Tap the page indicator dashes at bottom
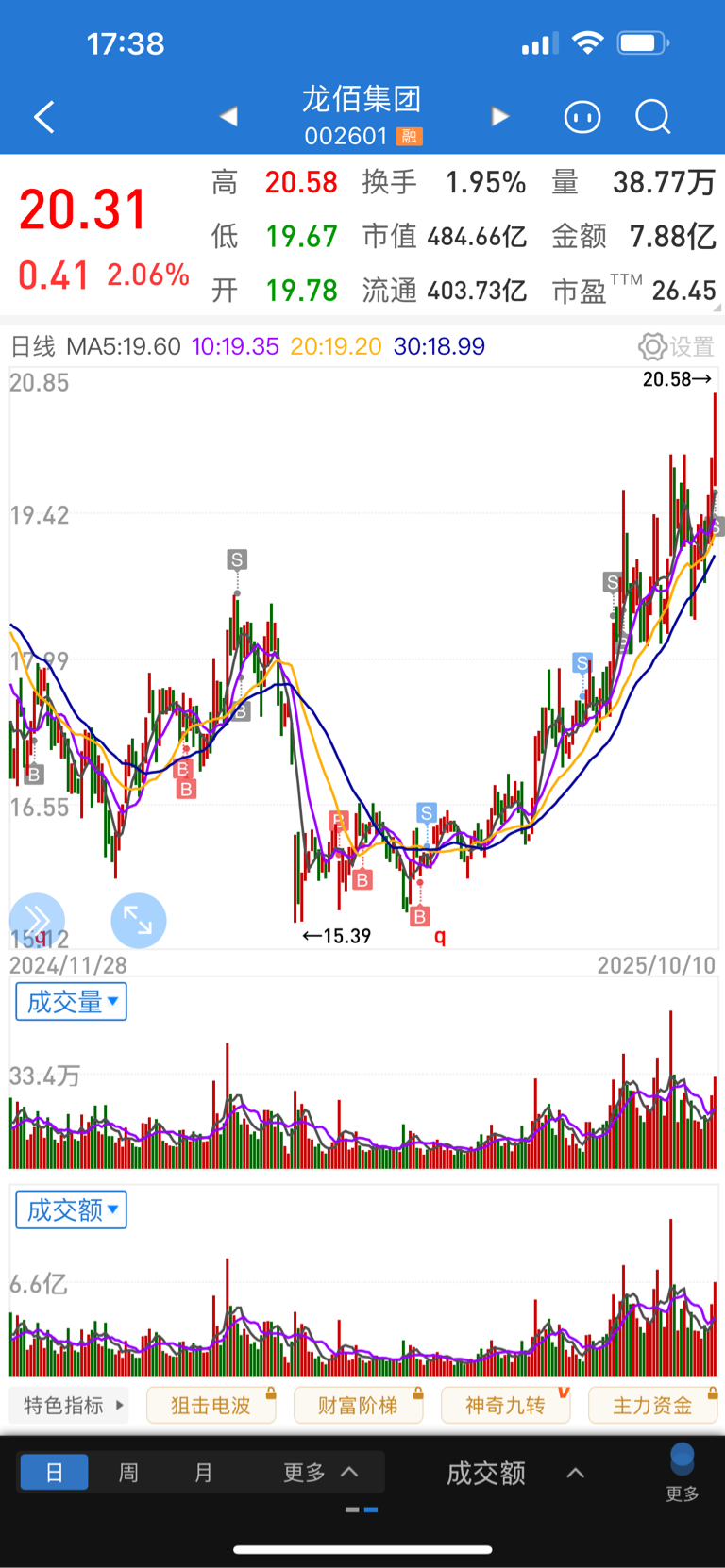Screen dimensions: 725x1568 (x=362, y=1510)
